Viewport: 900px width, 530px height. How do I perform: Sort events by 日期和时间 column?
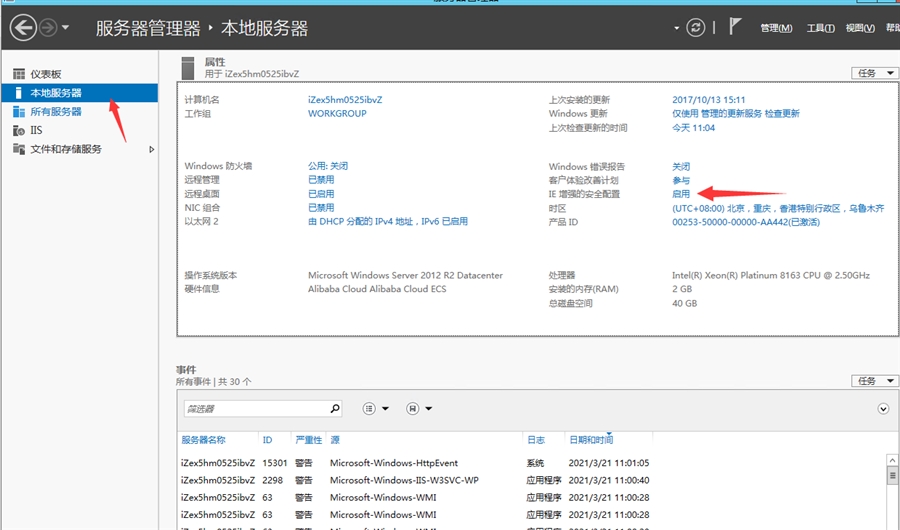(x=590, y=440)
